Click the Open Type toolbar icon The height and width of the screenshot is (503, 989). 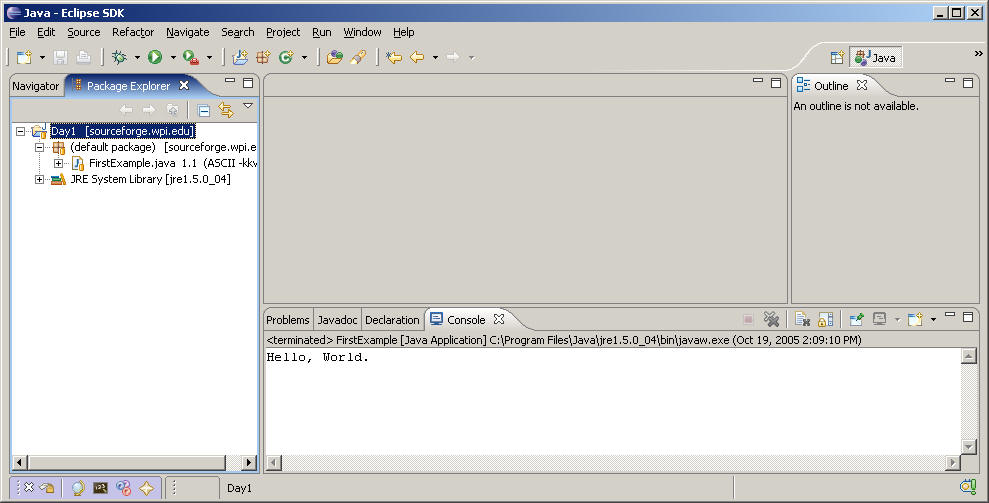(x=335, y=57)
